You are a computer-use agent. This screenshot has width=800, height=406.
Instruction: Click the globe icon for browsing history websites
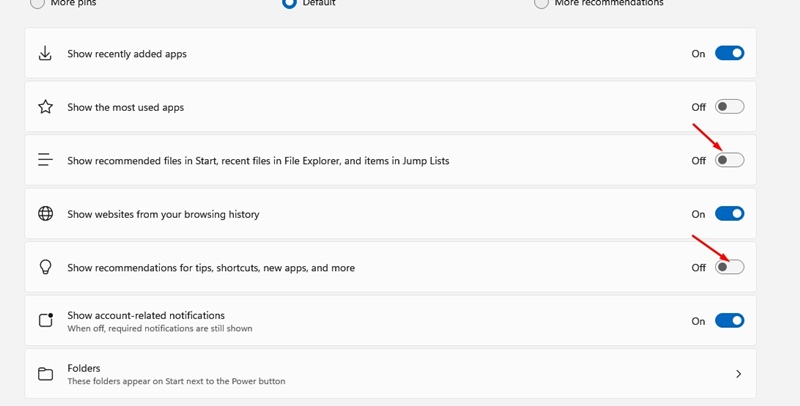point(45,214)
